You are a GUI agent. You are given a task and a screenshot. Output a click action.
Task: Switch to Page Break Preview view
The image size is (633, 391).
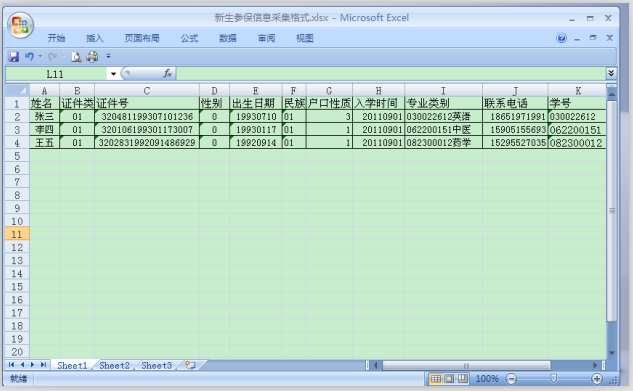(x=463, y=378)
